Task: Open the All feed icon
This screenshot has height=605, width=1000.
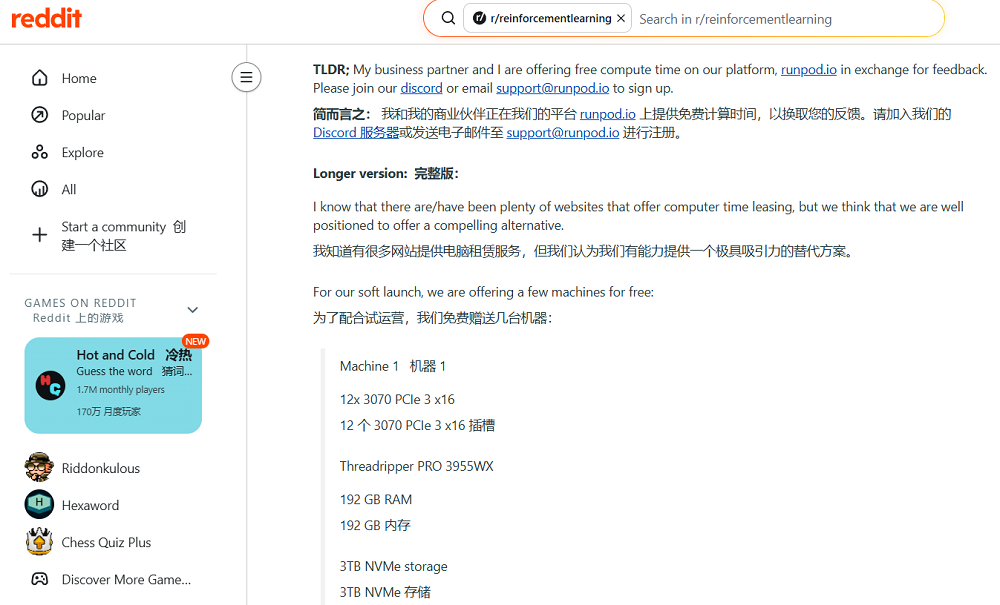Action: coord(38,189)
